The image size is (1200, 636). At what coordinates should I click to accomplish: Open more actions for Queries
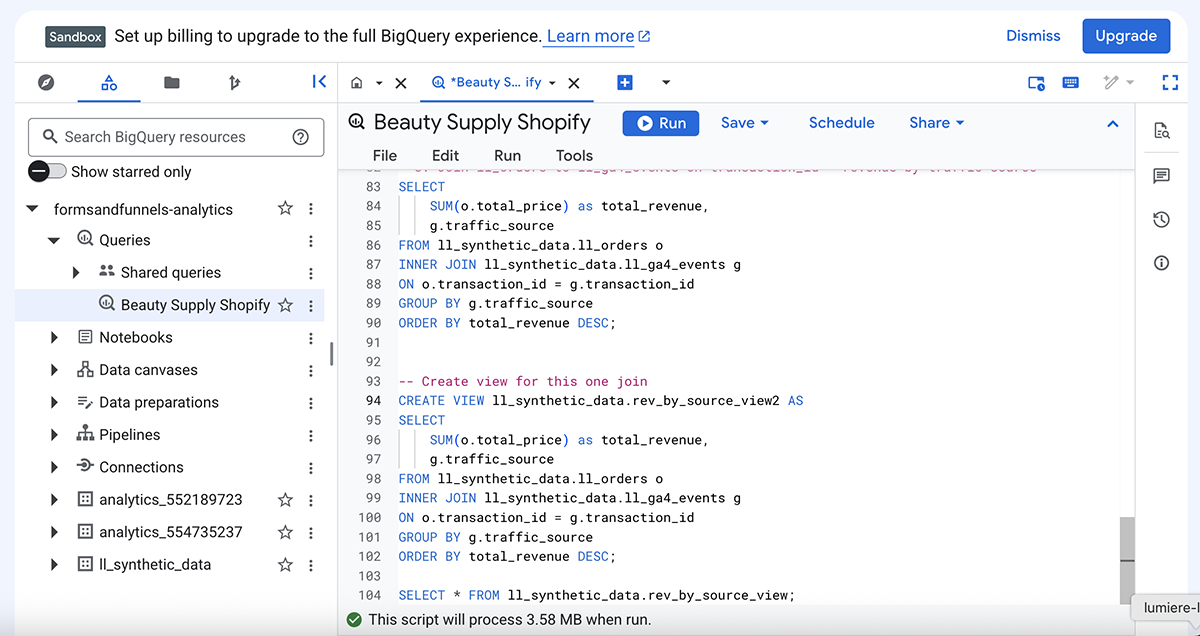[x=311, y=241]
